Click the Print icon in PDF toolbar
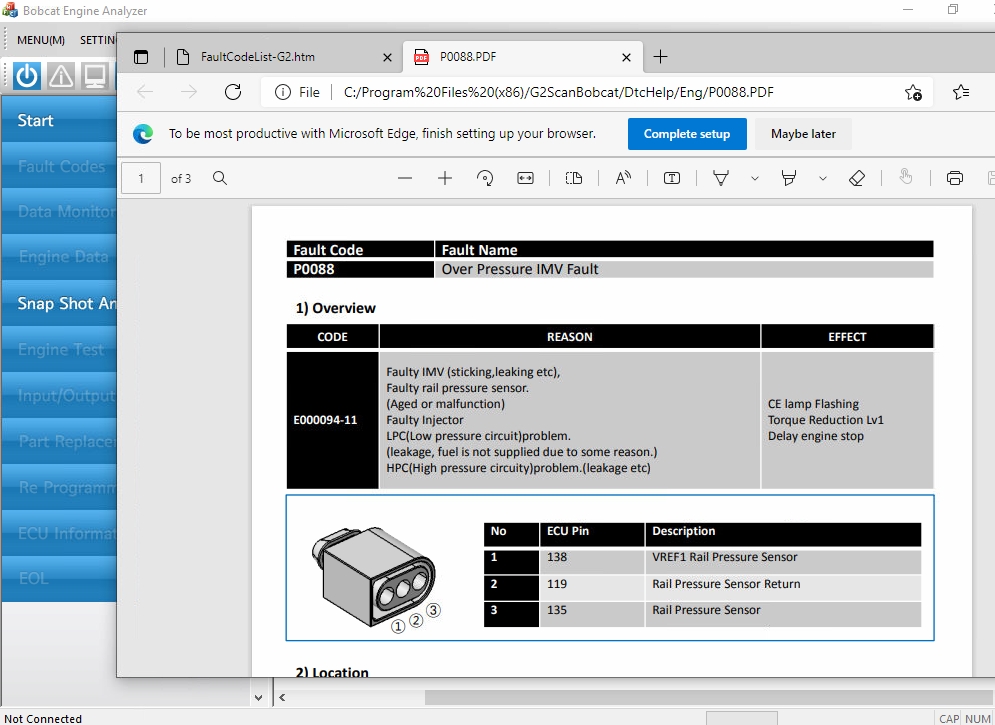Image resolution: width=995 pixels, height=725 pixels. pos(954,178)
